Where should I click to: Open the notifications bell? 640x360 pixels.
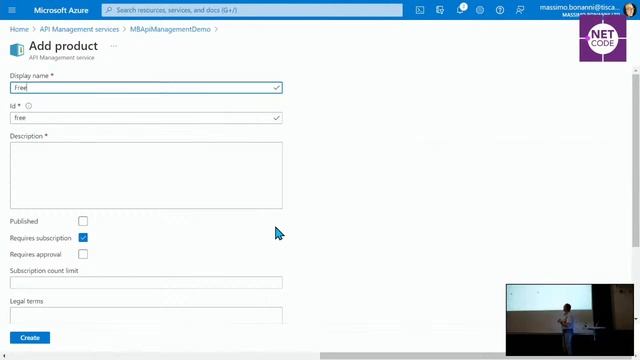click(x=460, y=9)
